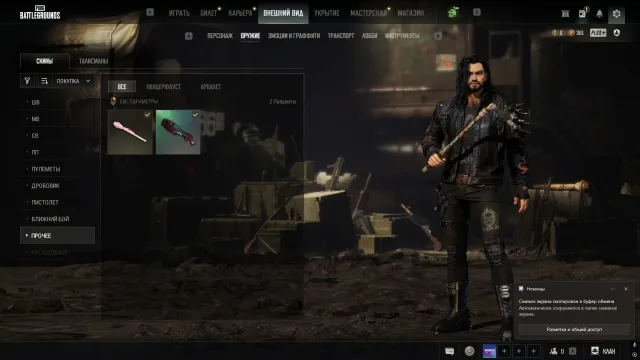This screenshot has height=360, width=640.
Task: Switch to the Талисманы tab
Action: (x=93, y=61)
